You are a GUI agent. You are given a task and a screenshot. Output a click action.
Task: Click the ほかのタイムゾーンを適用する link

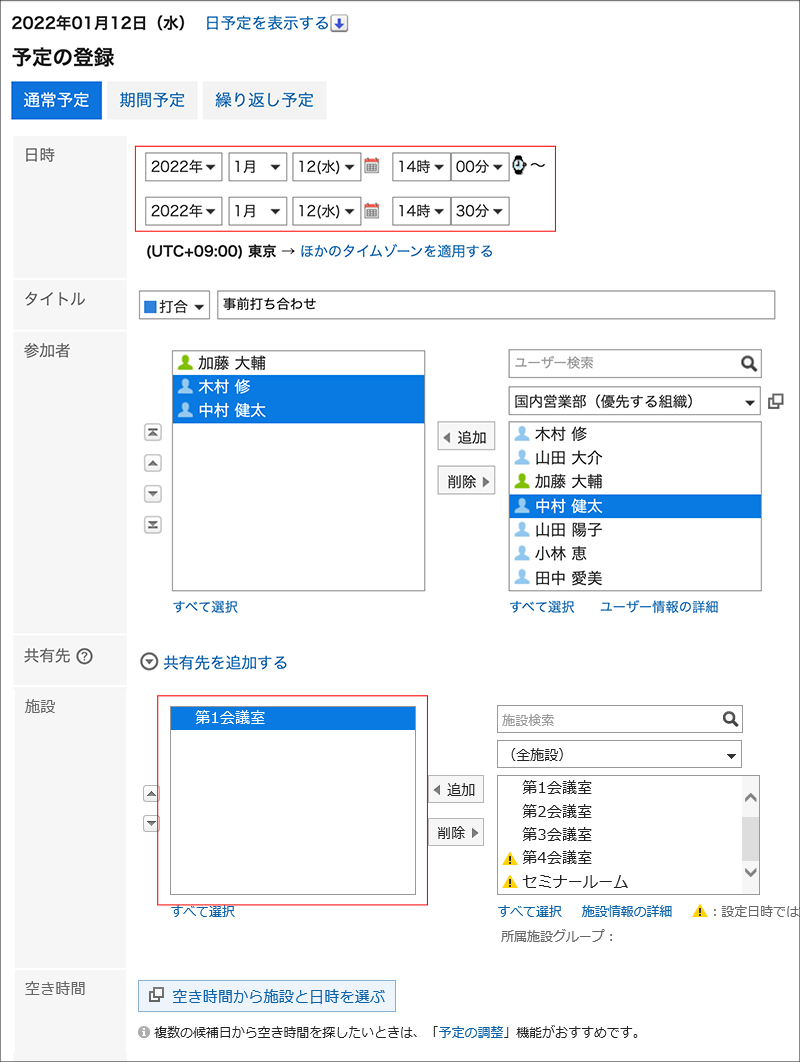(x=396, y=251)
